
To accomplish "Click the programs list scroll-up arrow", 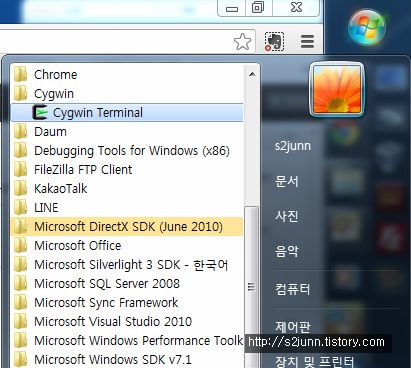I will pyautogui.click(x=252, y=74).
